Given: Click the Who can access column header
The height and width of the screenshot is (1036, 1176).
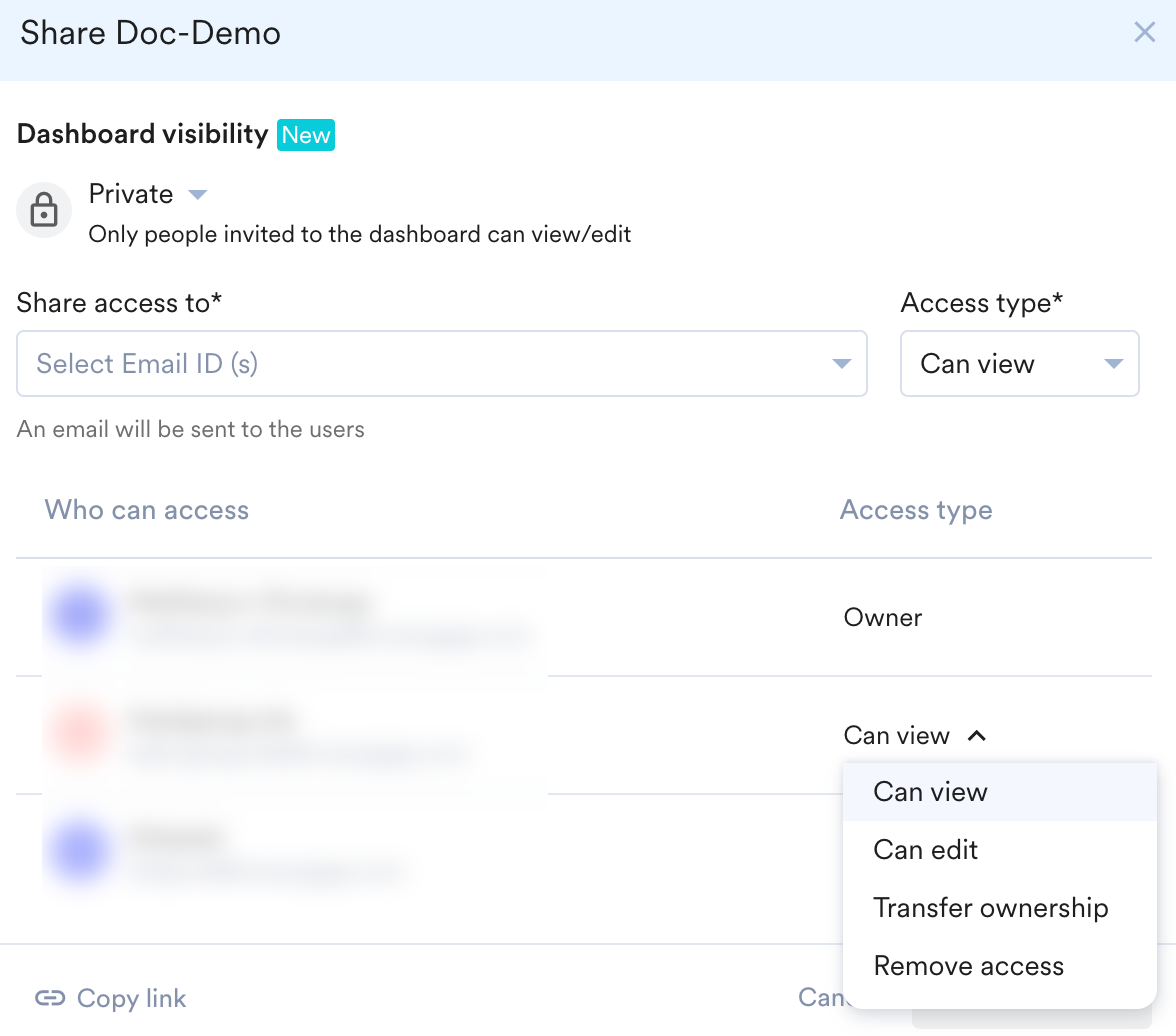Looking at the screenshot, I should tap(147, 510).
